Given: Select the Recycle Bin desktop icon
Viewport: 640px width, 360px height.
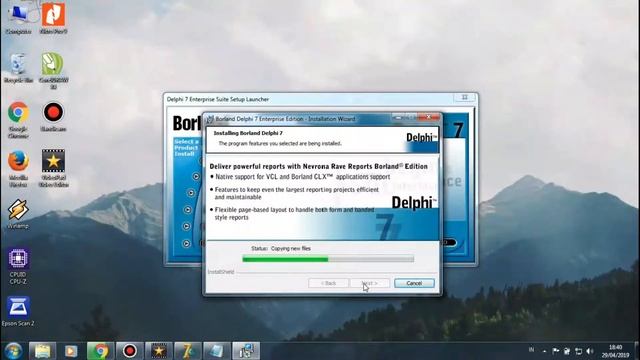Looking at the screenshot, I should pyautogui.click(x=18, y=68).
